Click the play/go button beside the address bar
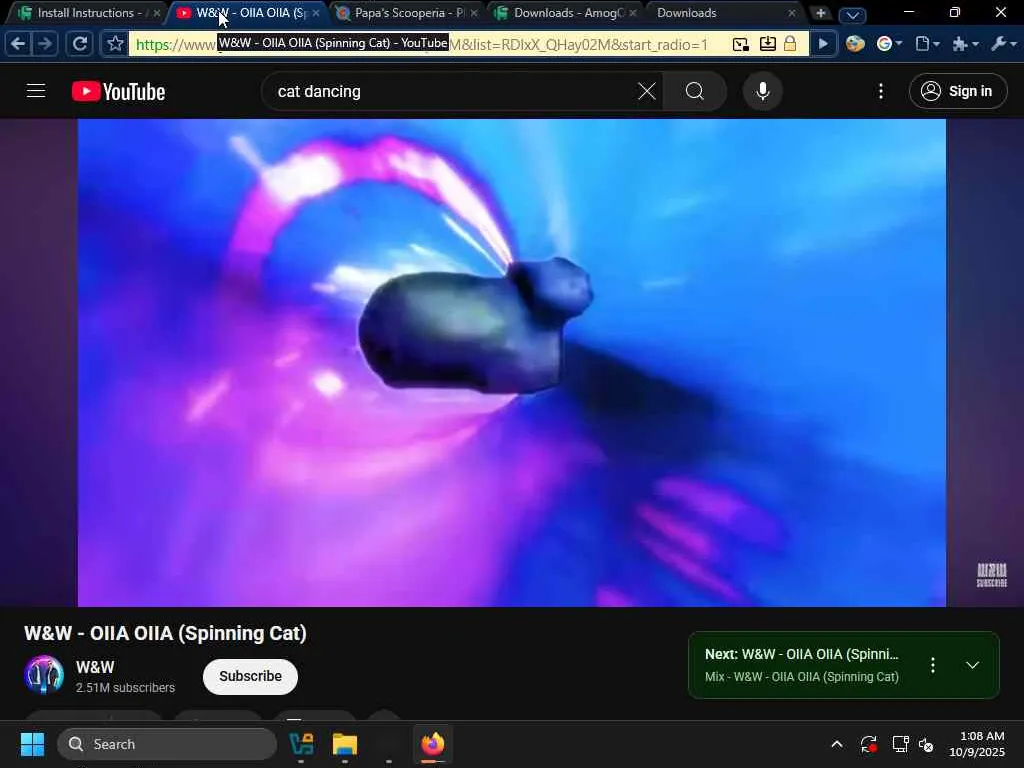 pos(823,44)
